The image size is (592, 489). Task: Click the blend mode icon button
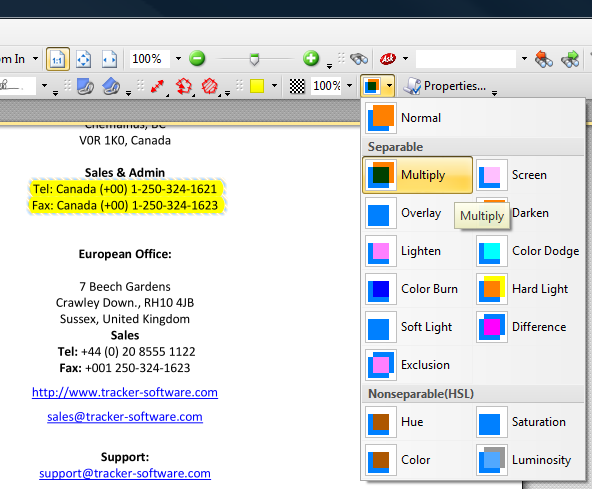[x=372, y=86]
